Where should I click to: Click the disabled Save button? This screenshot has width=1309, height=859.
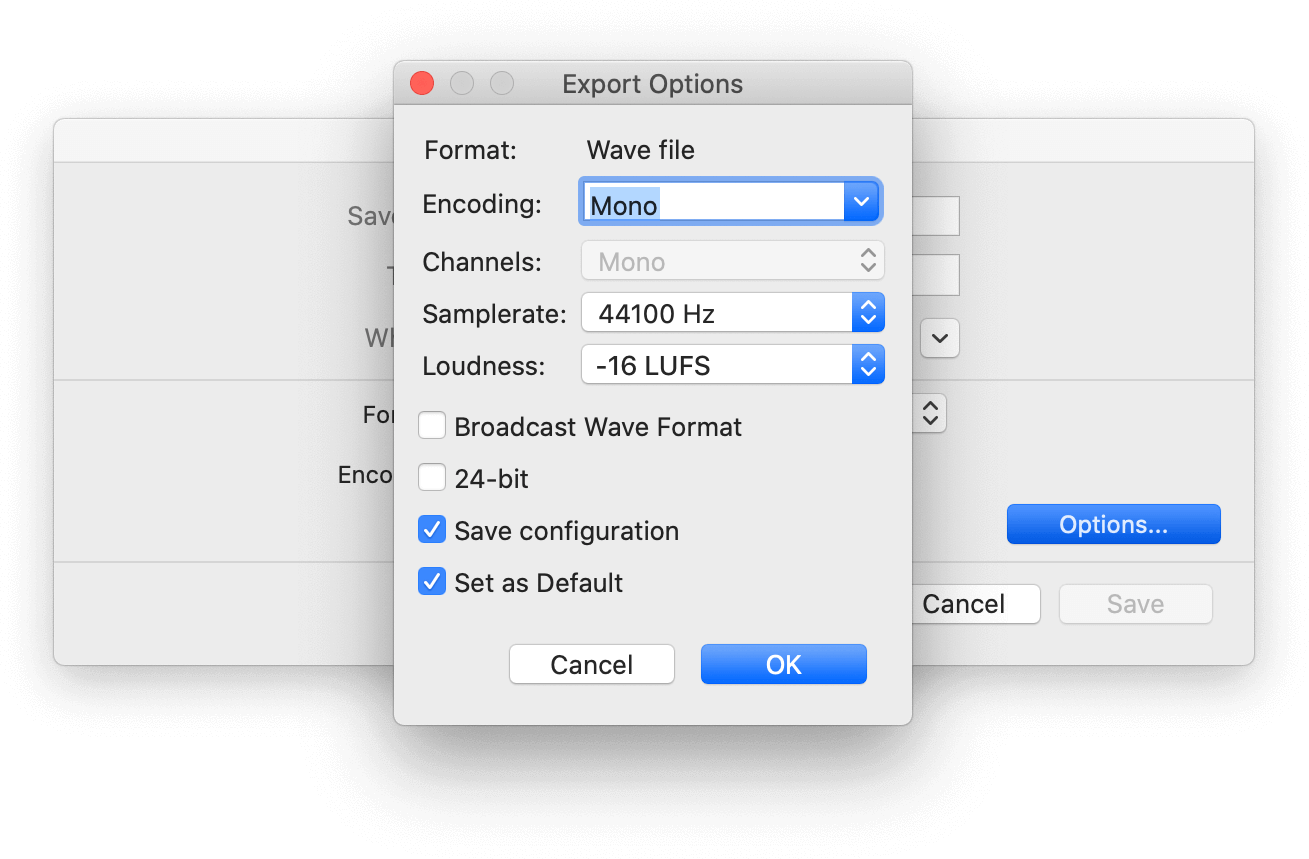[1135, 603]
